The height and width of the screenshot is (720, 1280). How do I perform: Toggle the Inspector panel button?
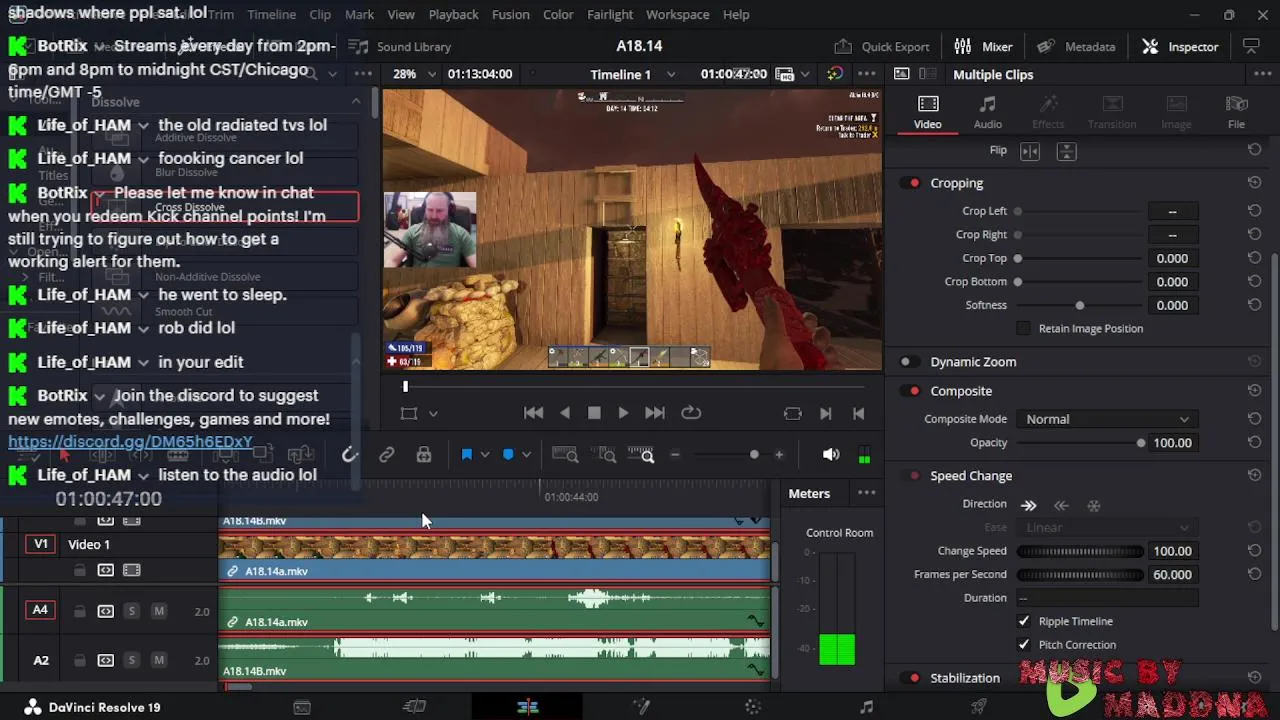coord(1180,47)
